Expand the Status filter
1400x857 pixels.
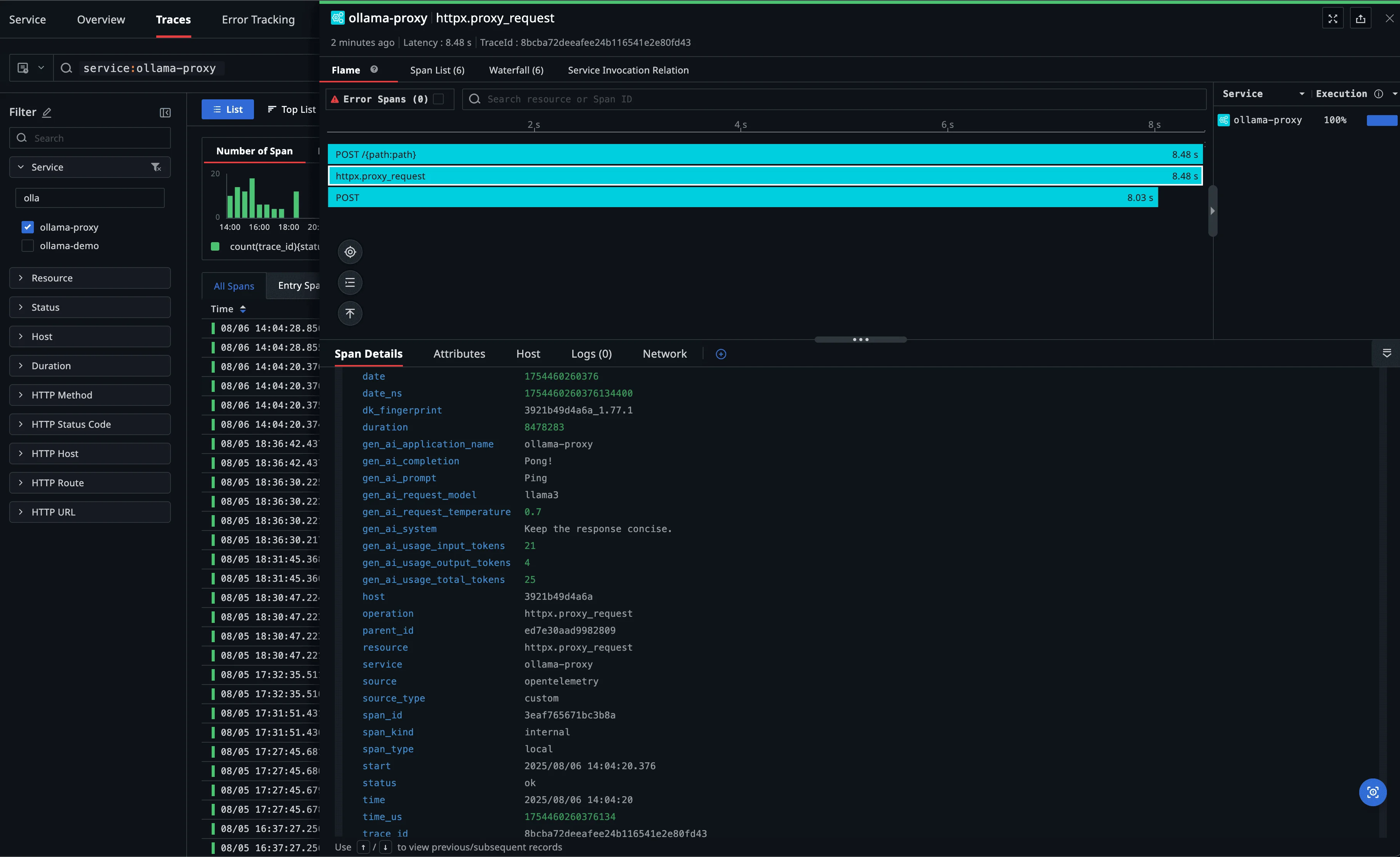pyautogui.click(x=90, y=308)
